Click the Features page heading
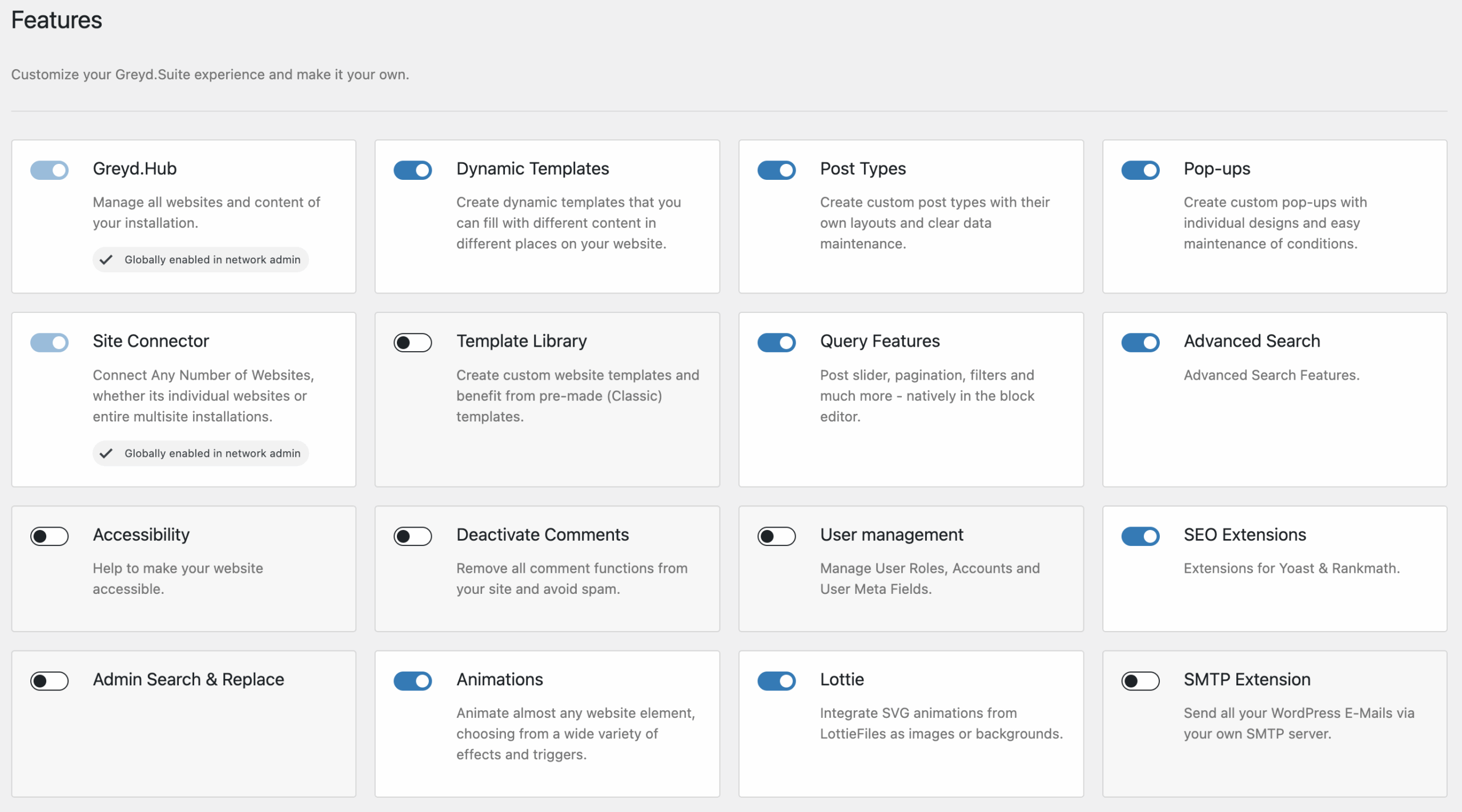The image size is (1462, 812). tap(57, 21)
